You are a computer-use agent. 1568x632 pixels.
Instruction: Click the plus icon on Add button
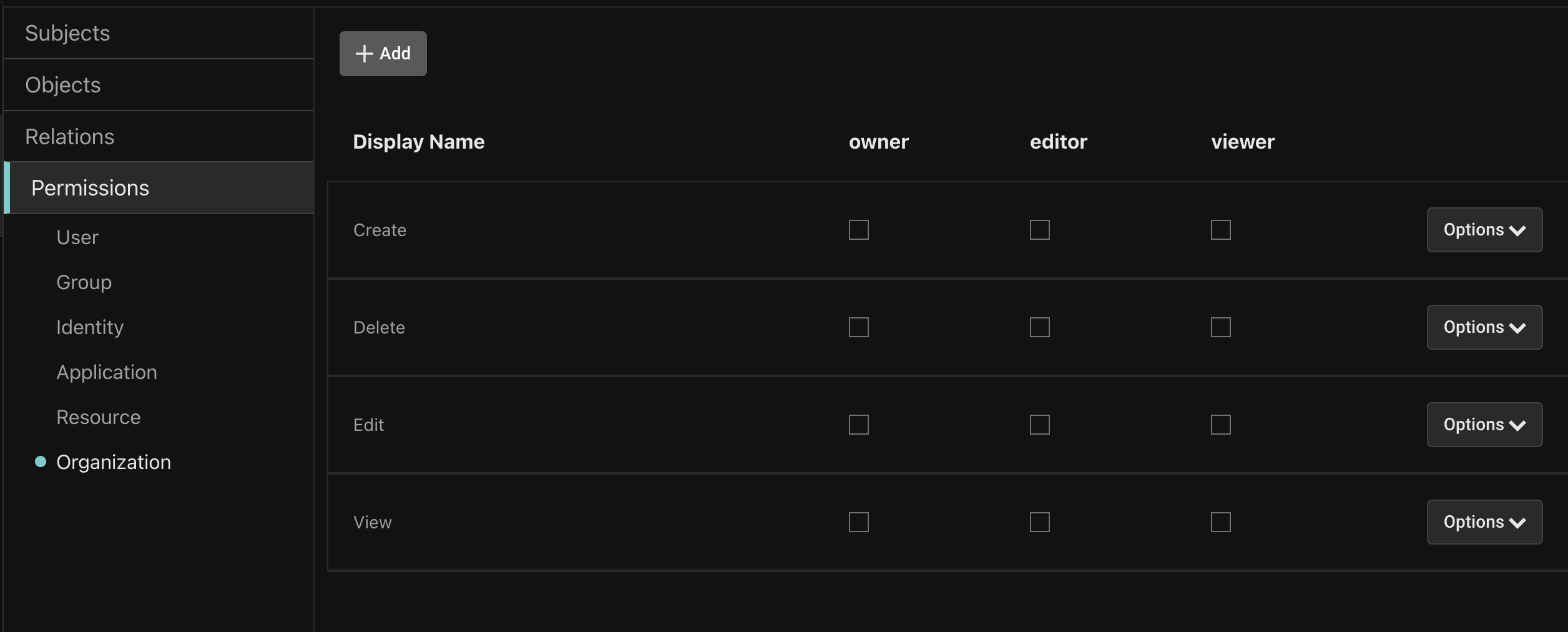pos(364,54)
